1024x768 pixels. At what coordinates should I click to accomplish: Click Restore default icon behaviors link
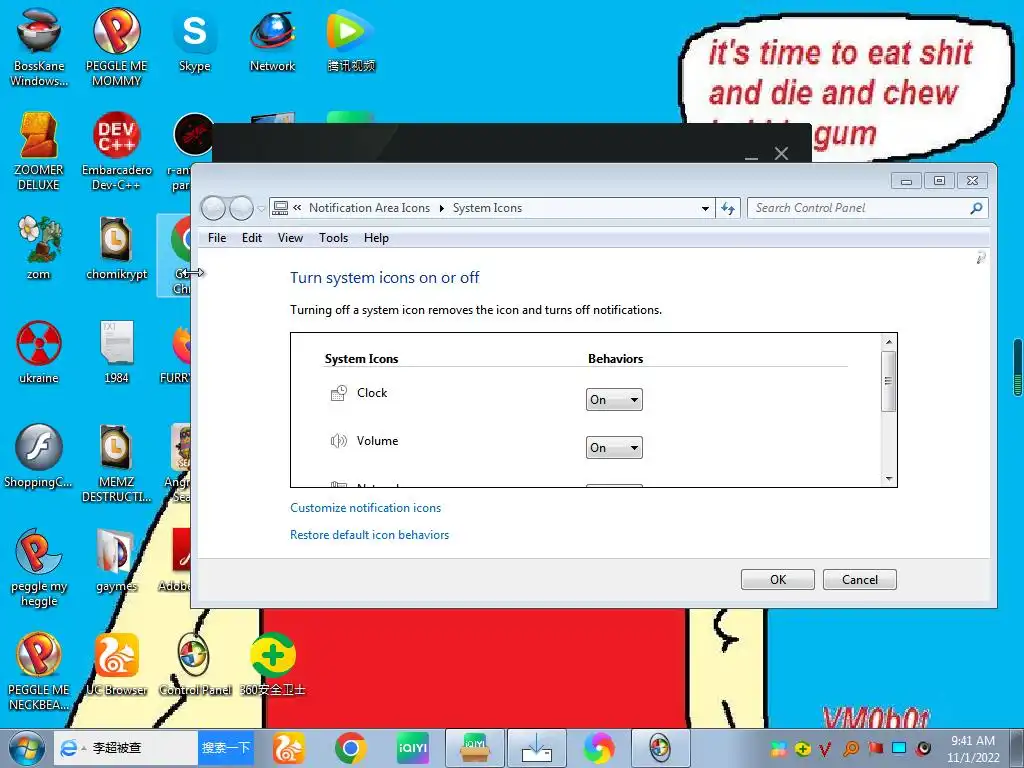[x=370, y=535]
